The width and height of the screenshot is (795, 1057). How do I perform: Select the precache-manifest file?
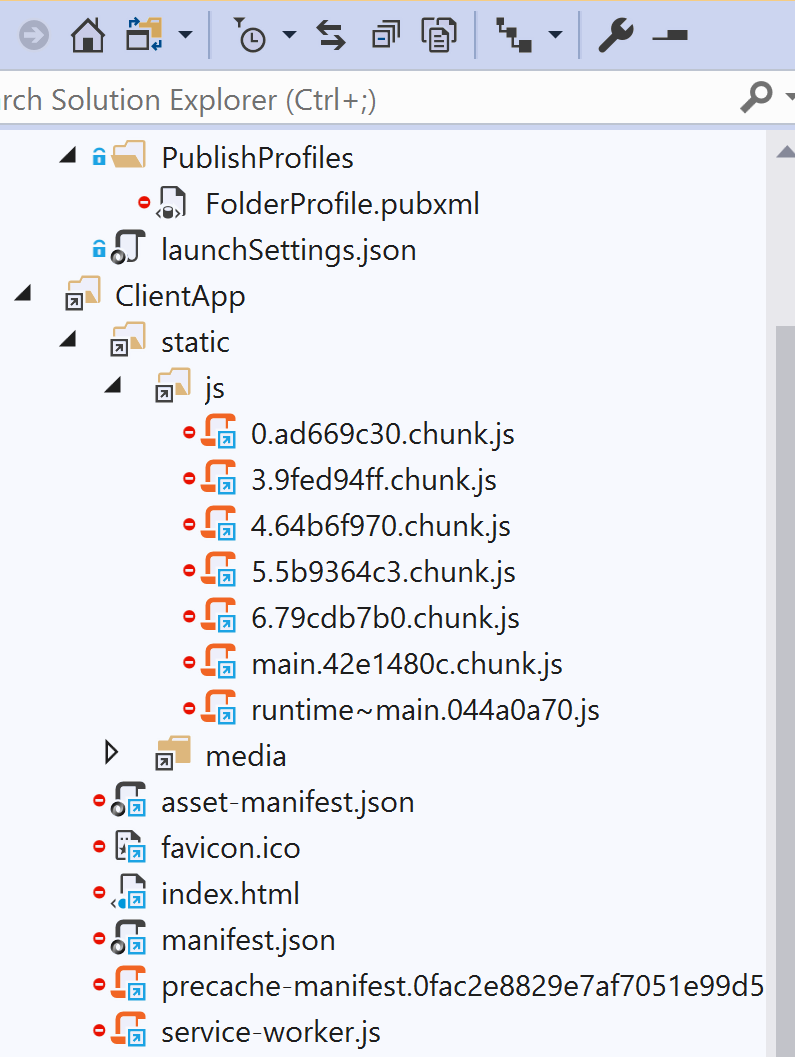pyautogui.click(x=463, y=986)
